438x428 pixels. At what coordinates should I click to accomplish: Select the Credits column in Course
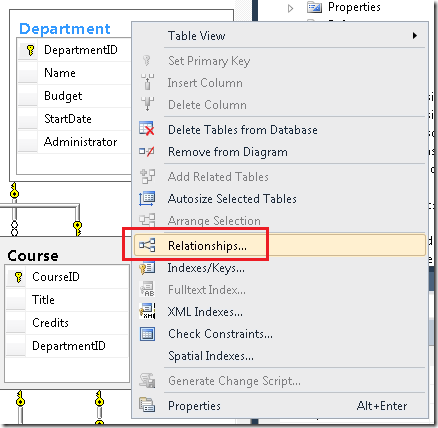pyautogui.click(x=67, y=323)
